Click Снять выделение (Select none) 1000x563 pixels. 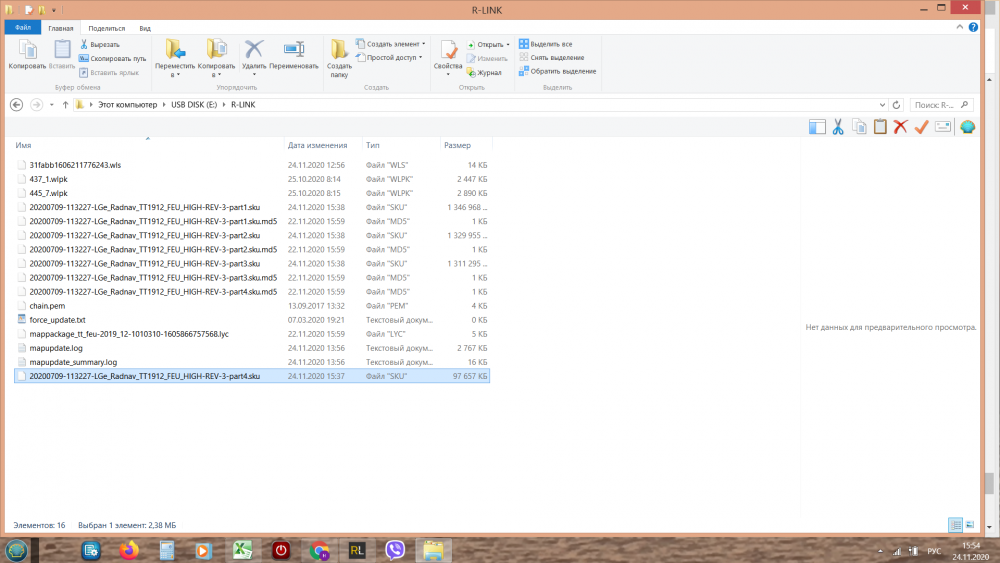pyautogui.click(x=552, y=57)
